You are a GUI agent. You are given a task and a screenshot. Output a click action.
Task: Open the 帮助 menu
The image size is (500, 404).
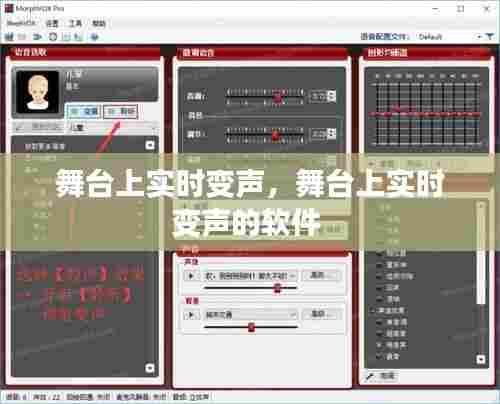pyautogui.click(x=99, y=23)
